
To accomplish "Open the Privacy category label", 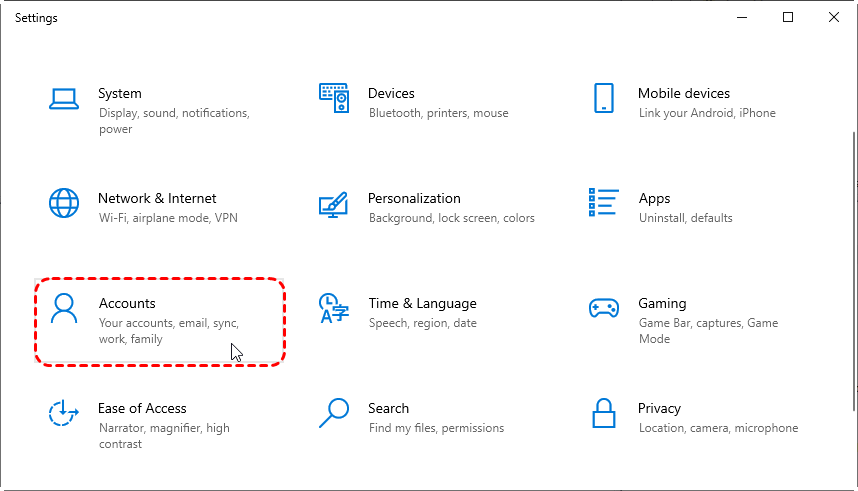I will click(x=659, y=408).
